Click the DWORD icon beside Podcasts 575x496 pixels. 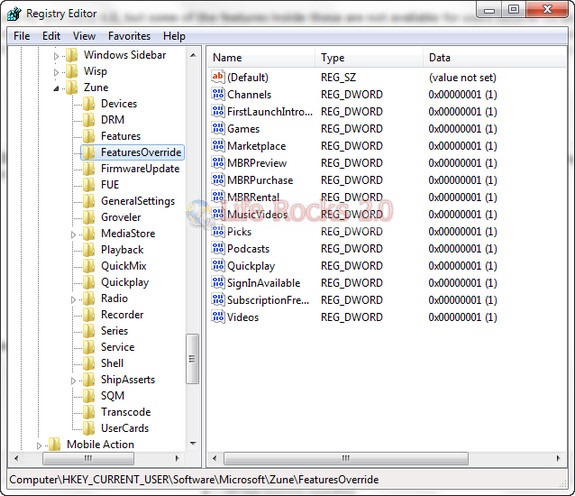(218, 248)
